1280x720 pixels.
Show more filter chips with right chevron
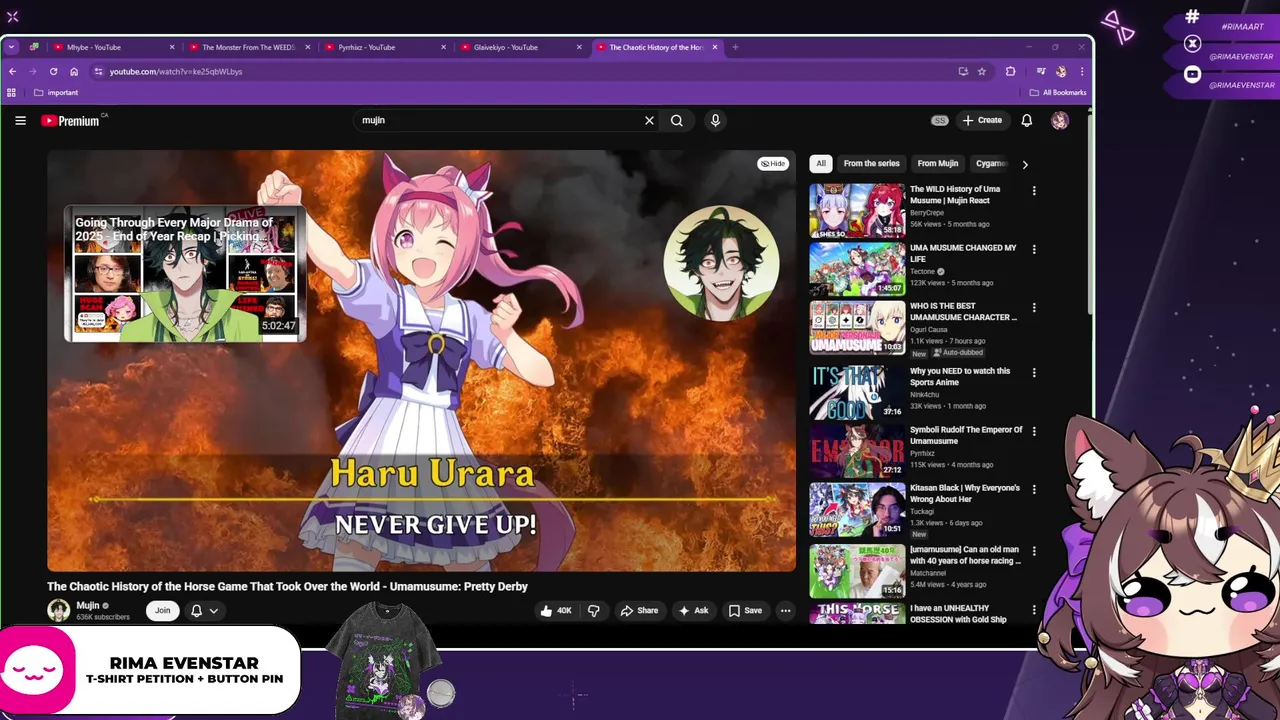[1024, 164]
